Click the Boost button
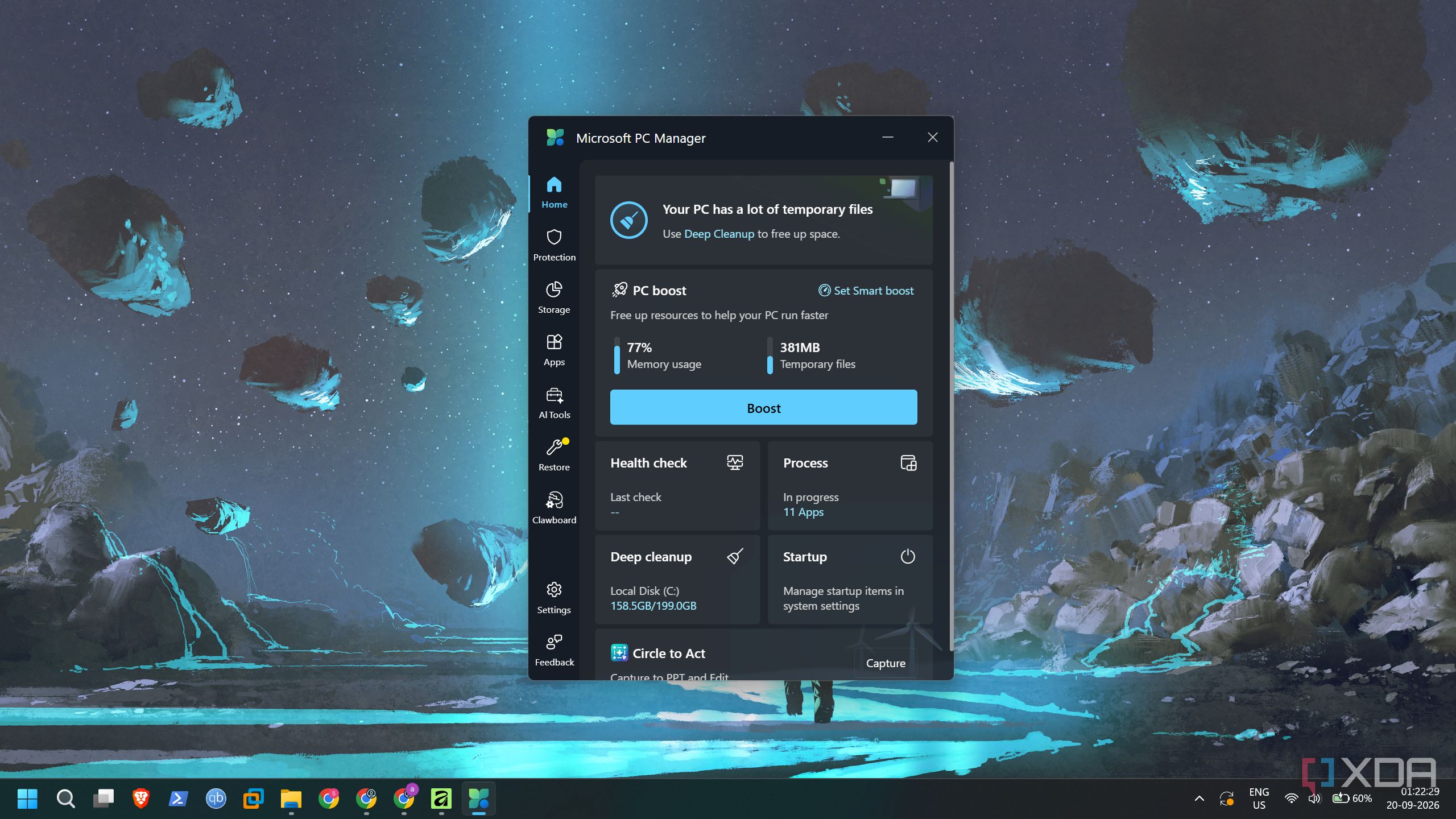The image size is (1456, 819). (x=763, y=407)
